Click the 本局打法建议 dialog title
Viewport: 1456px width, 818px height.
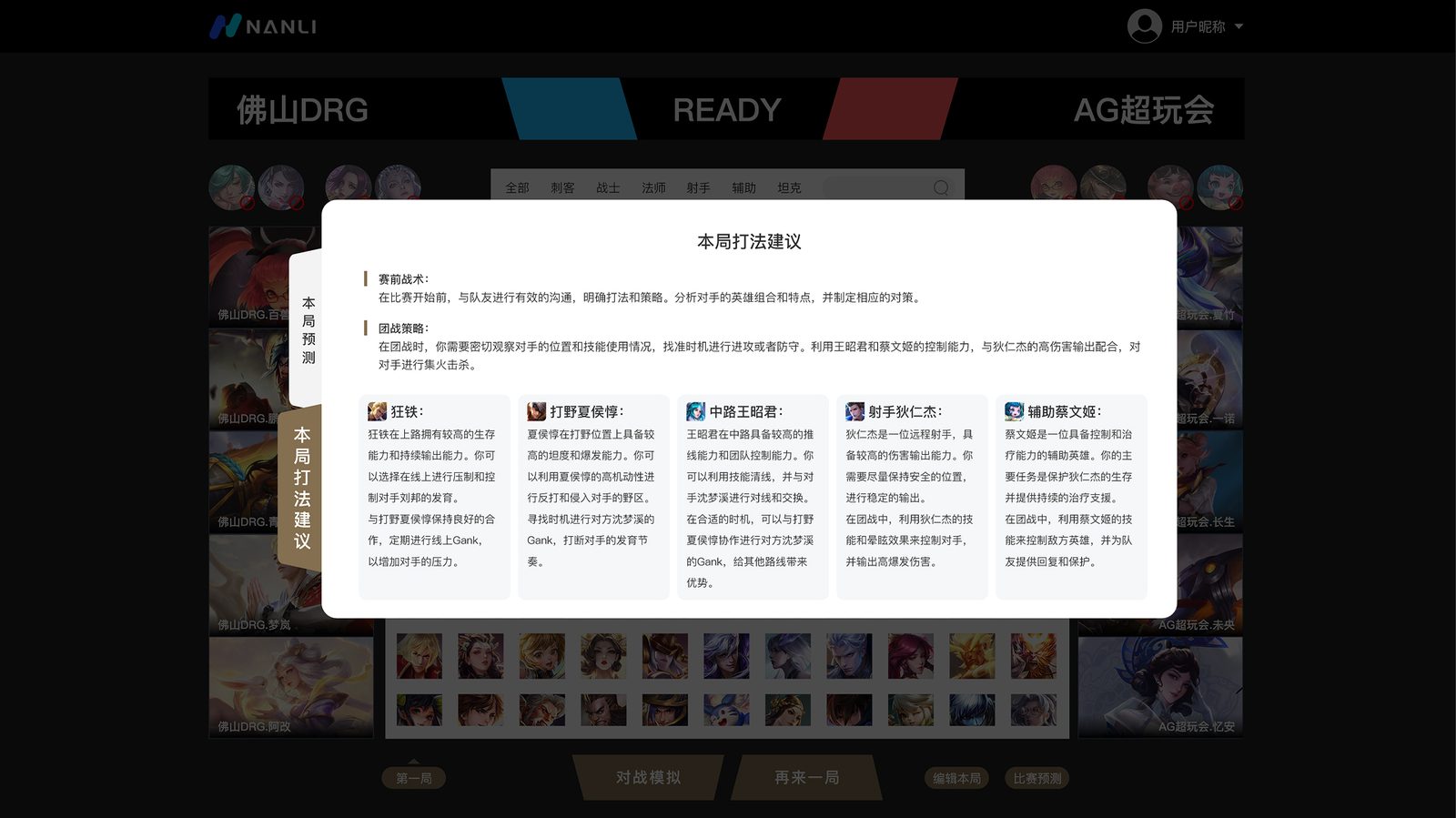click(x=749, y=242)
